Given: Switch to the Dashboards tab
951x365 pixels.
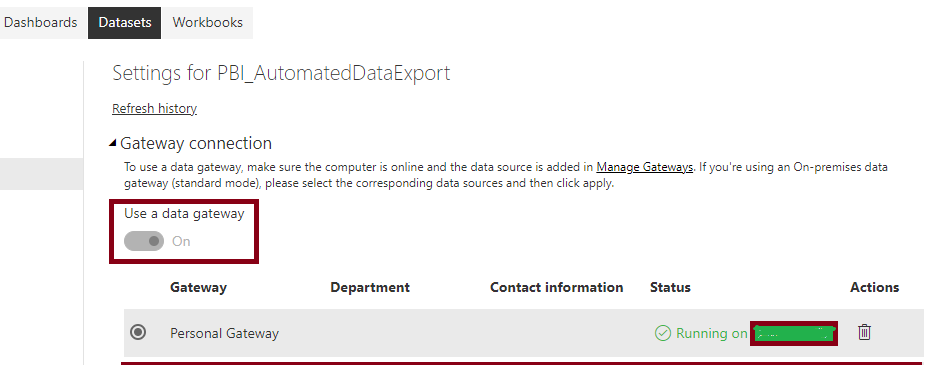Looking at the screenshot, I should (x=41, y=22).
